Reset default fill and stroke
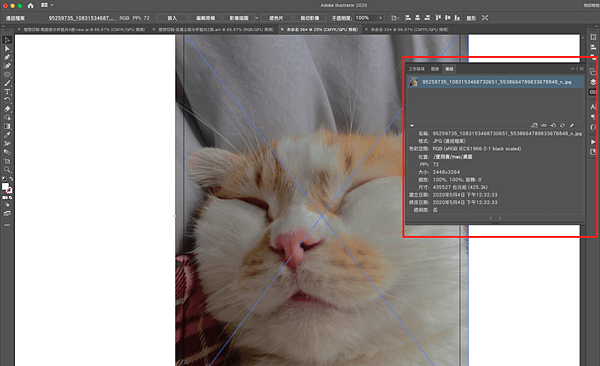This screenshot has height=366, width=600. tap(4, 179)
